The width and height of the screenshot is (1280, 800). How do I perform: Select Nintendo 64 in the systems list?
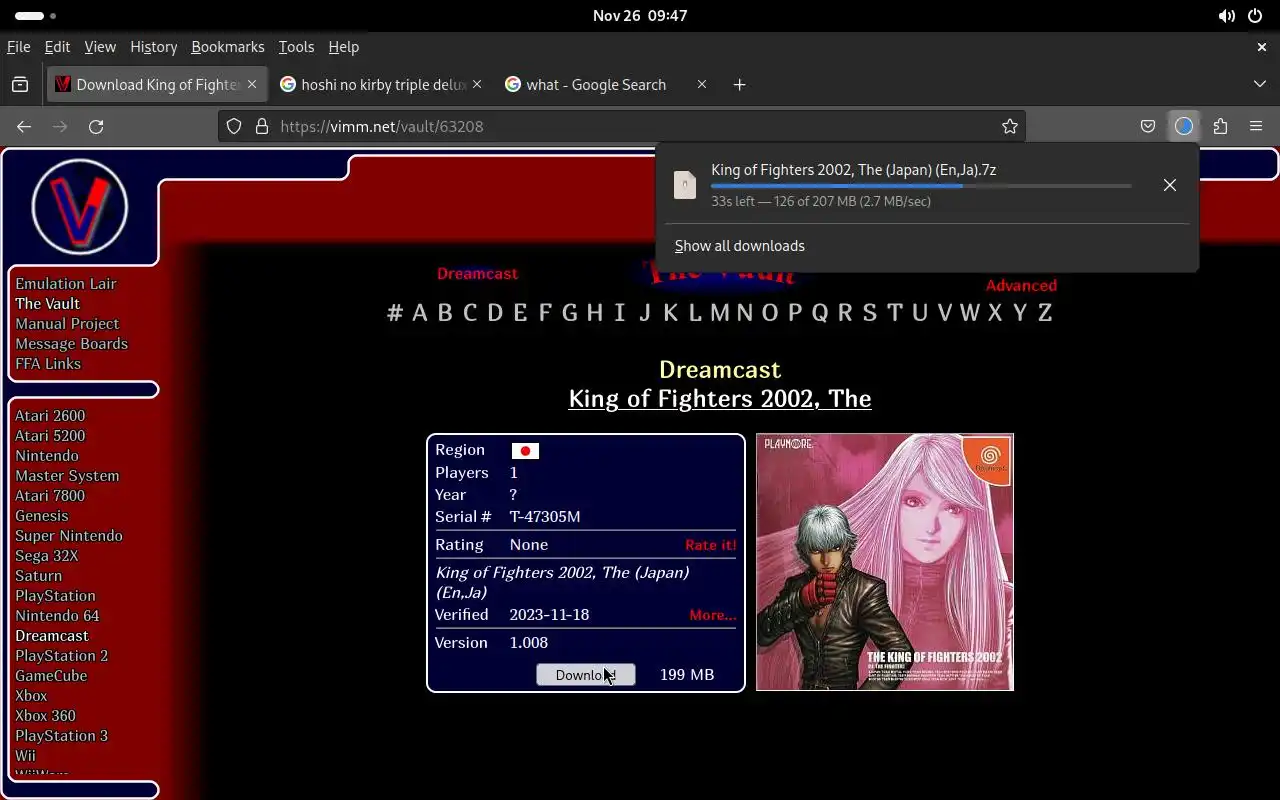click(57, 616)
